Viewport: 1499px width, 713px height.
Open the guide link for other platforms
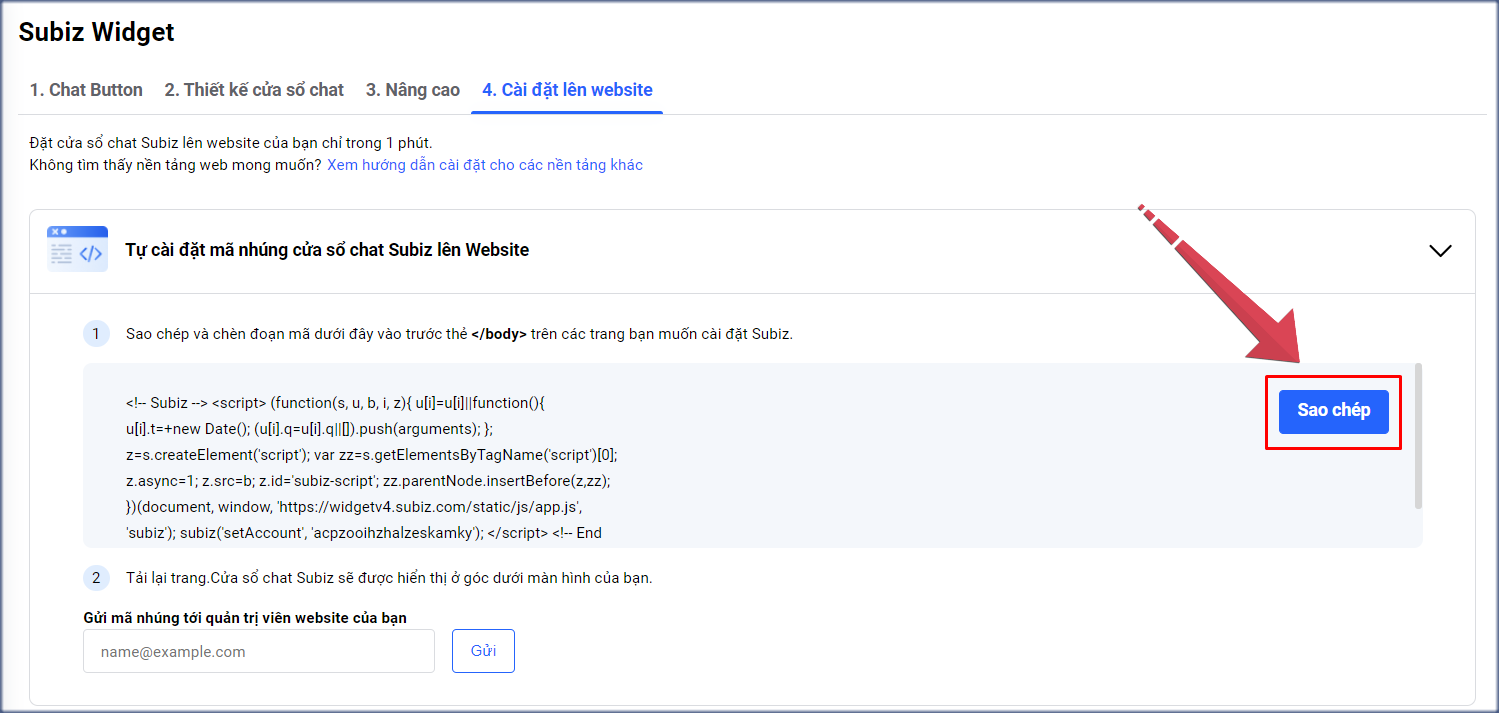tap(485, 165)
